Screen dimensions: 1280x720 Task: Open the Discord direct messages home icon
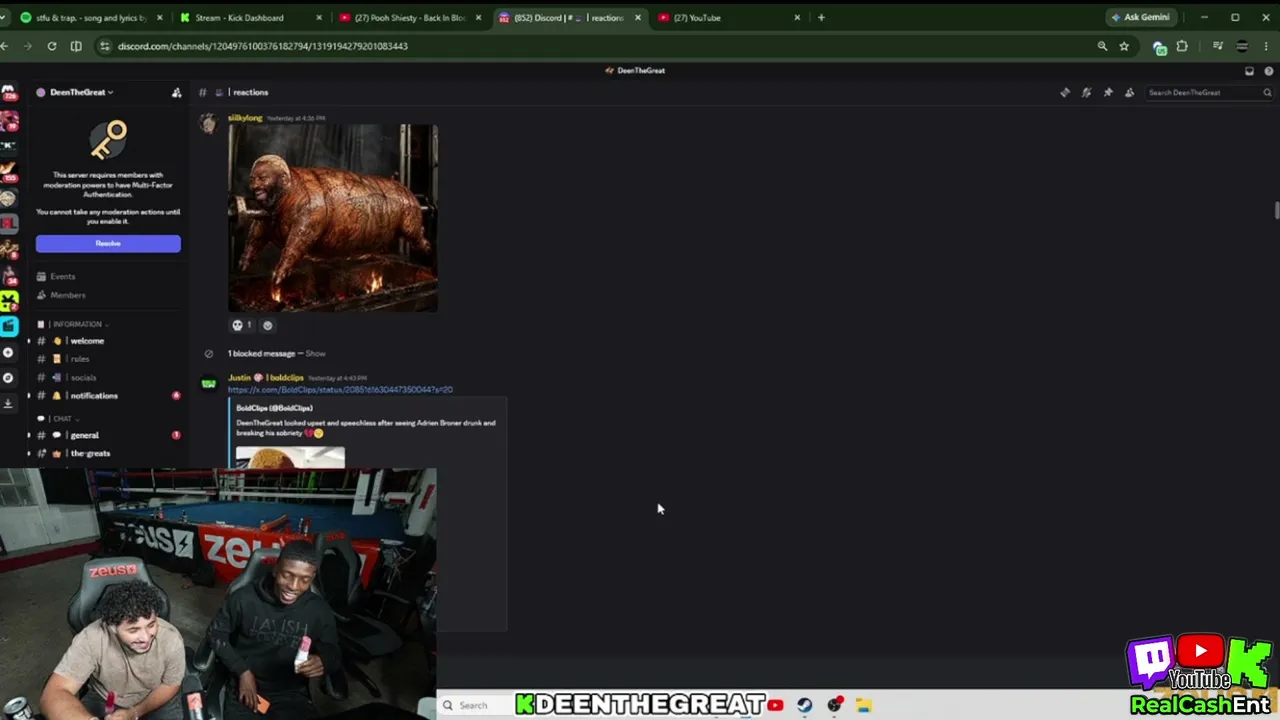pos(9,93)
